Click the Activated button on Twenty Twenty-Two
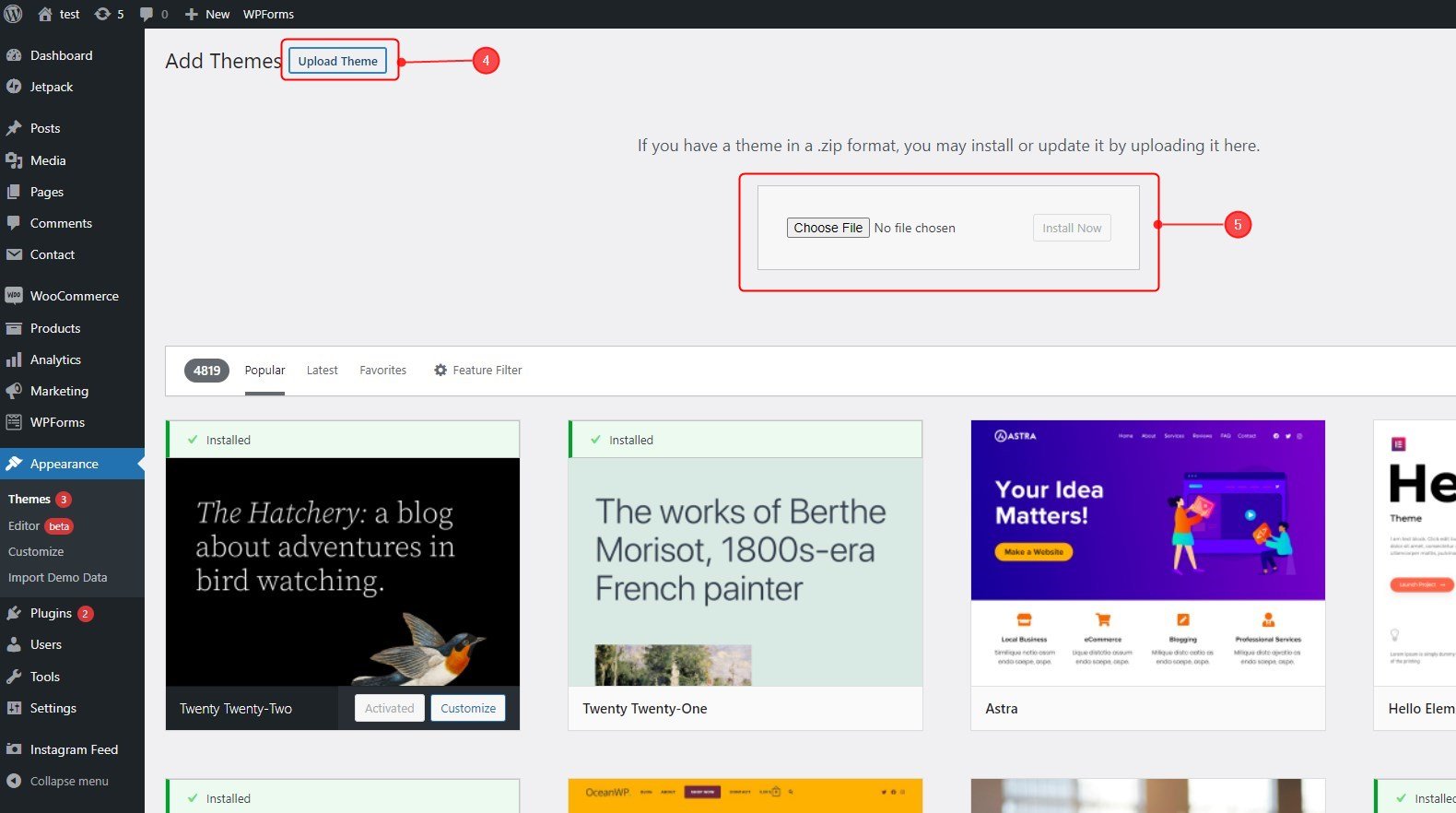The width and height of the screenshot is (1456, 813). click(x=389, y=708)
